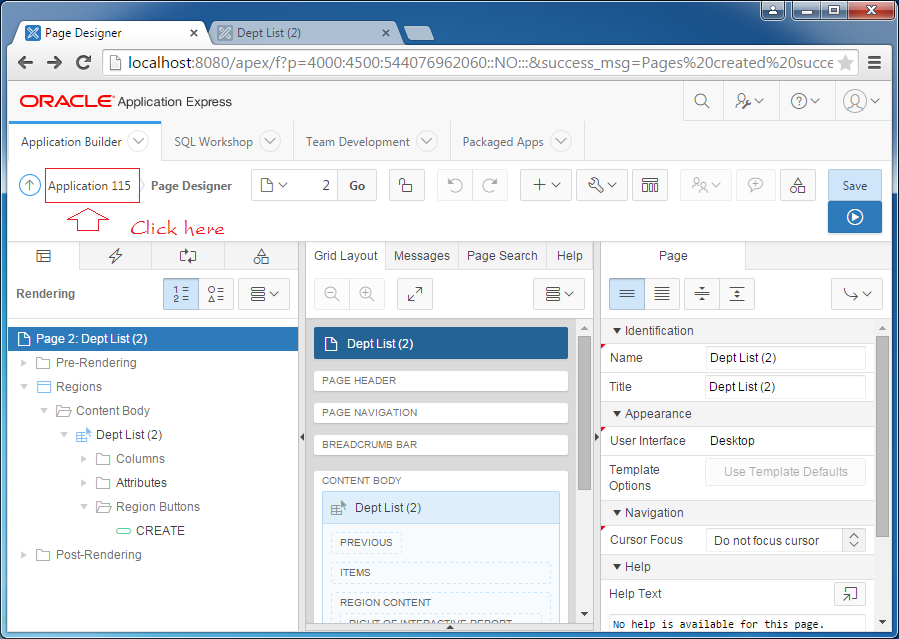
Task: Open the Create plus menu
Action: 545,185
